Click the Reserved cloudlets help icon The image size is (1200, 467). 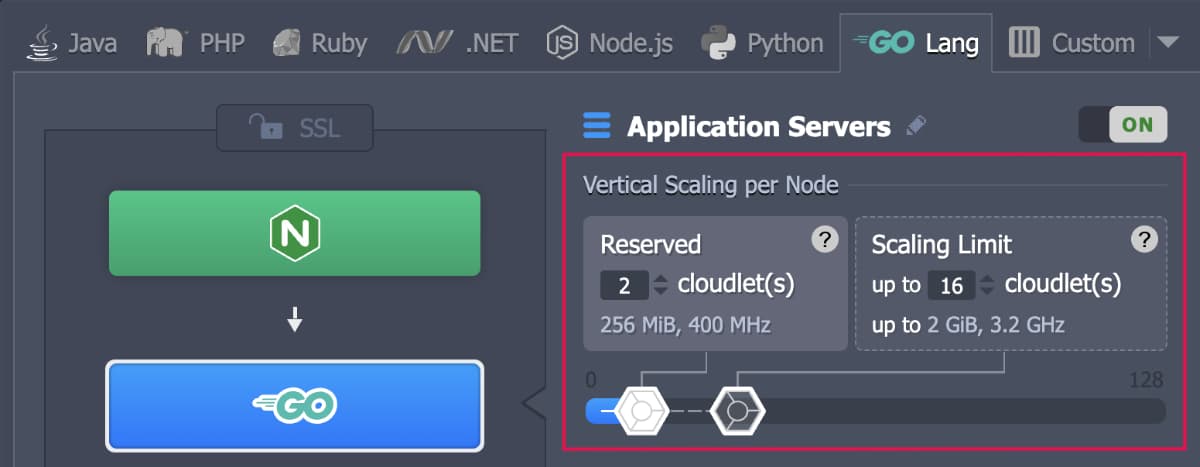(823, 239)
